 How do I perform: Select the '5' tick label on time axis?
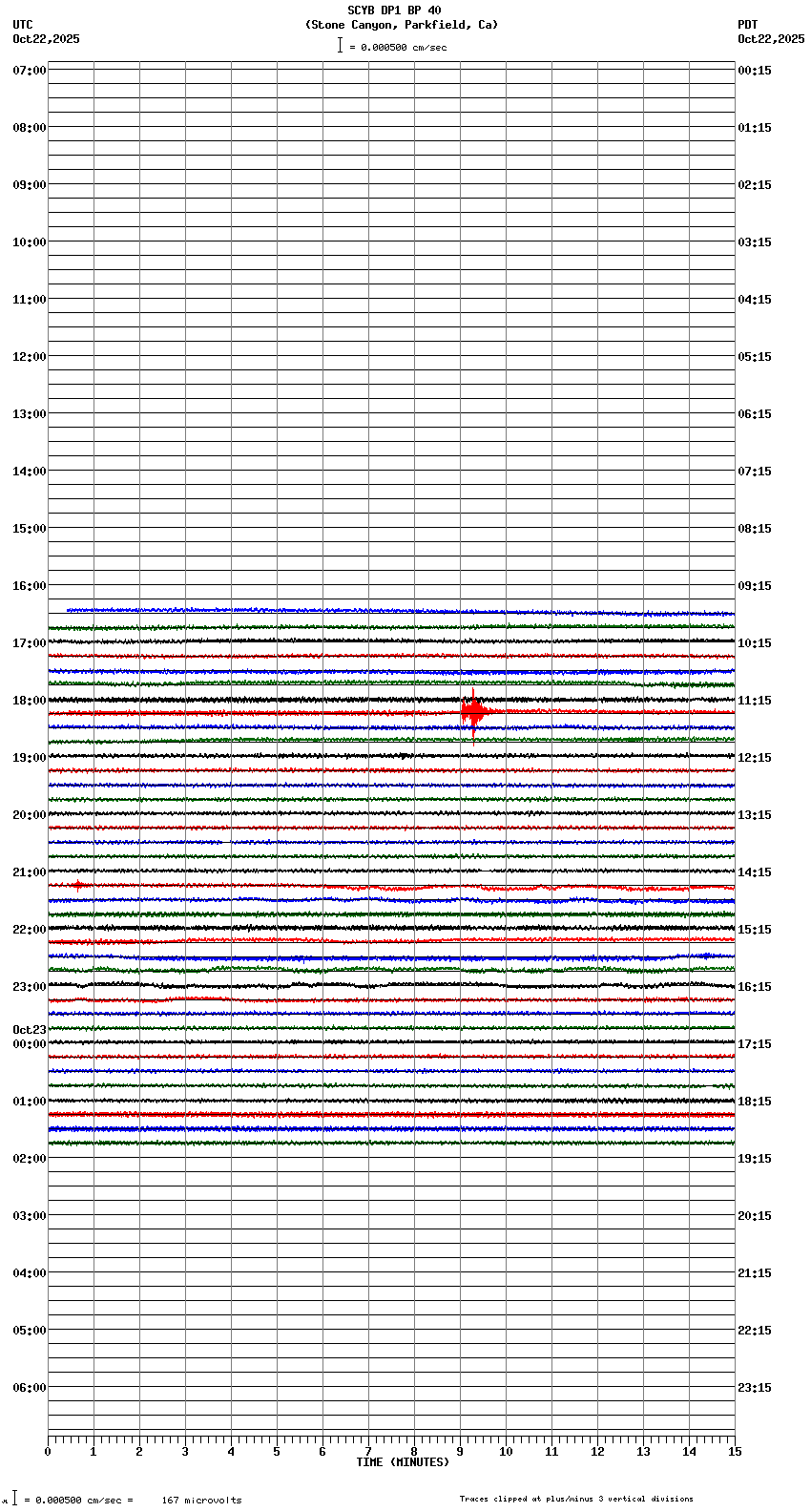(x=277, y=1452)
